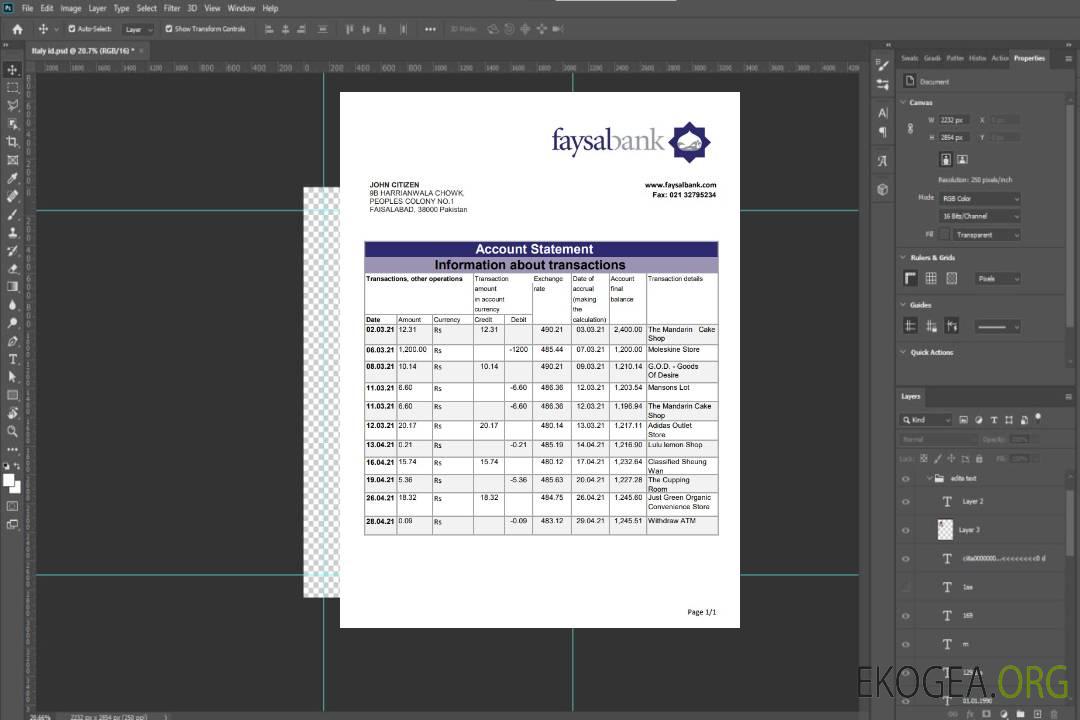Select the Zoom tool
The height and width of the screenshot is (720, 1080).
click(12, 431)
